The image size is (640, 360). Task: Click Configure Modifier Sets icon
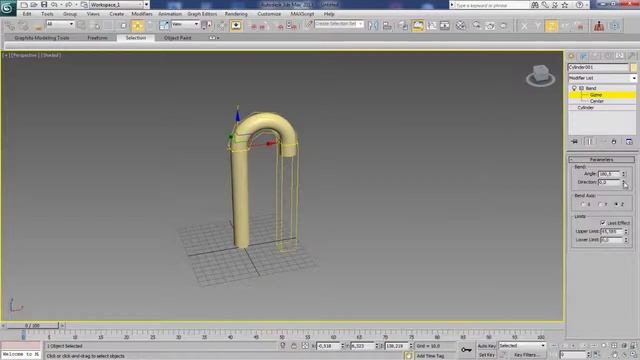tap(629, 142)
